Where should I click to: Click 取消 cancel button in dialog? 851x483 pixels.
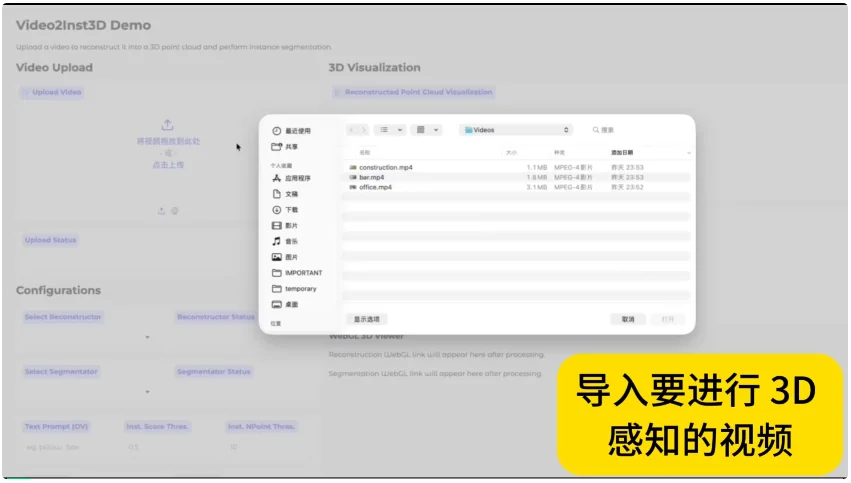(628, 319)
